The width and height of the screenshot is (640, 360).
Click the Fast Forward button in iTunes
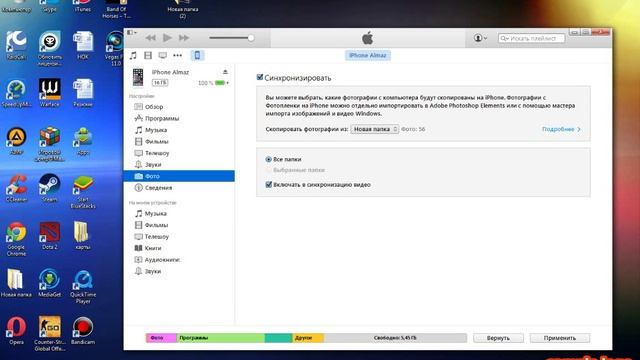[184, 38]
